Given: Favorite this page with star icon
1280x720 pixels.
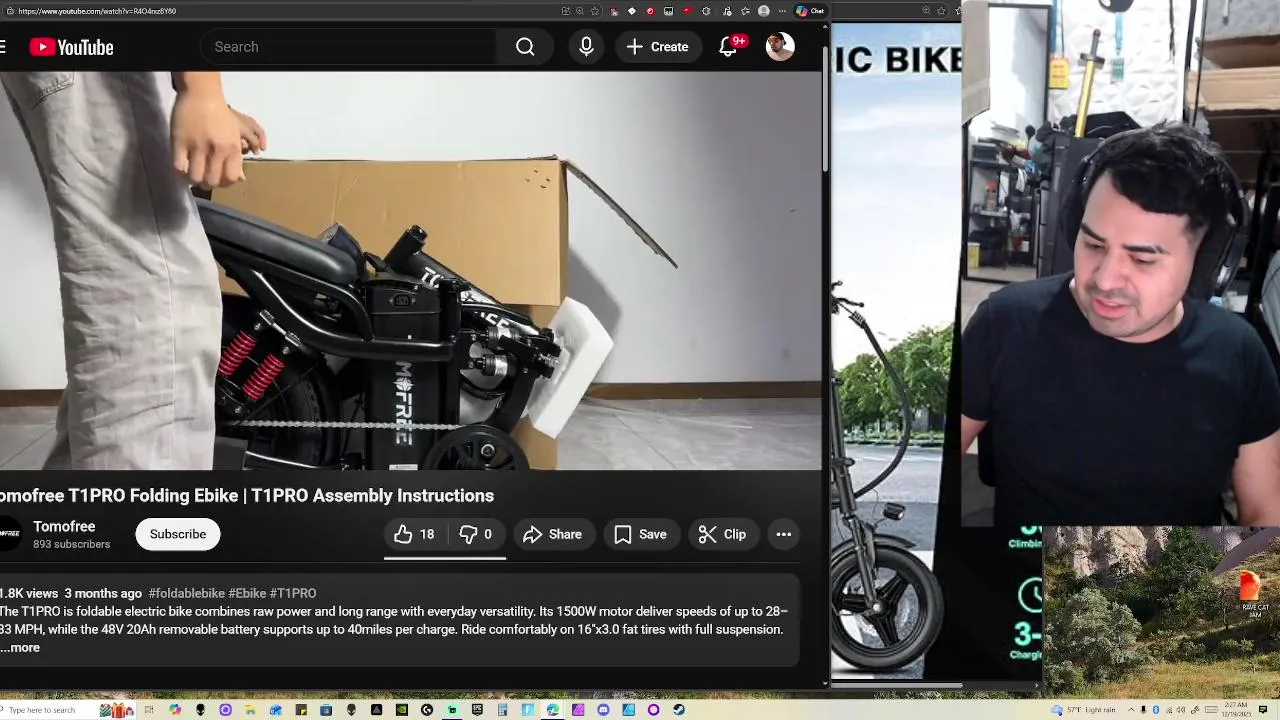Looking at the screenshot, I should pos(595,11).
